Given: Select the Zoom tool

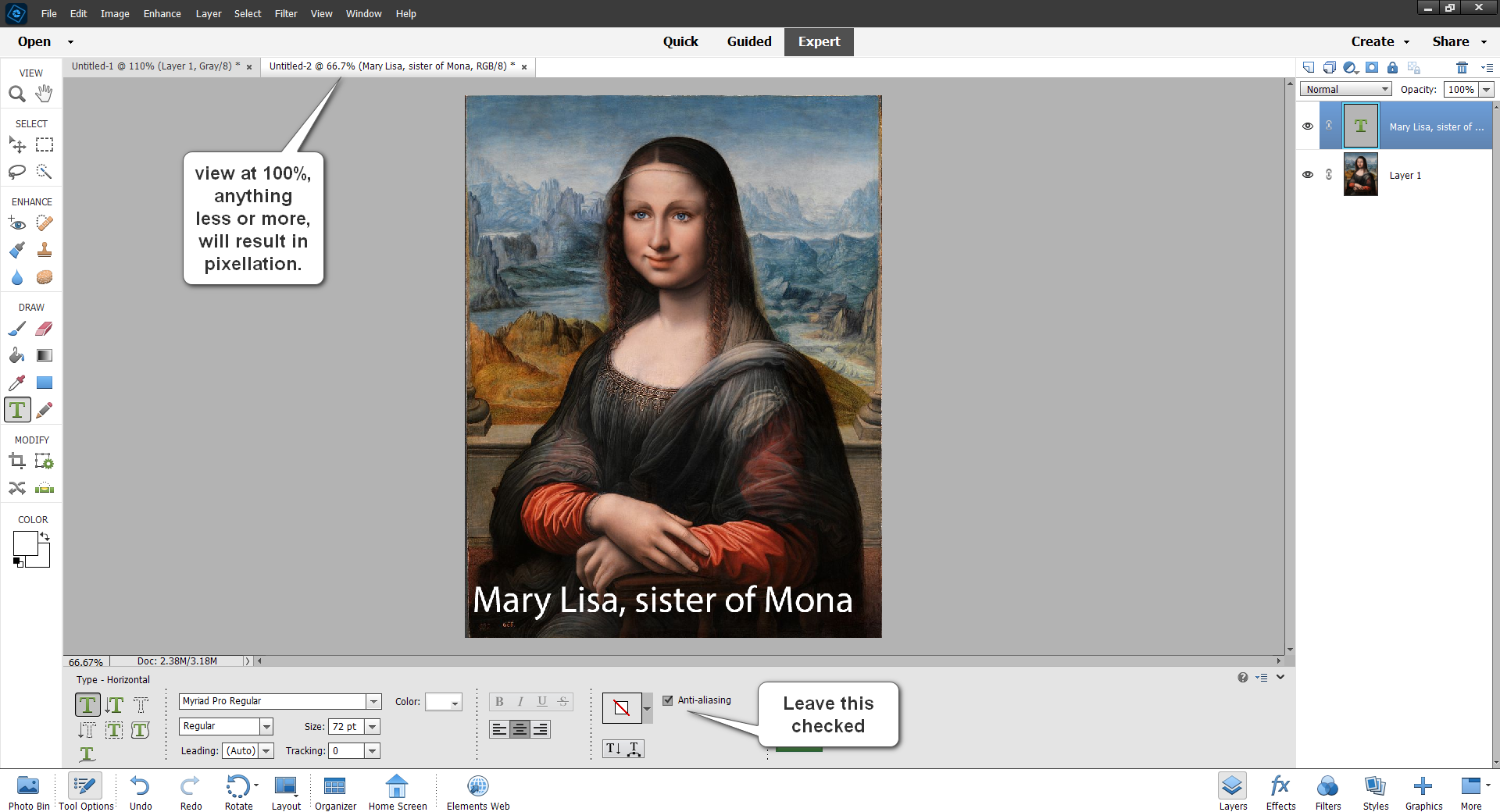Looking at the screenshot, I should point(17,94).
